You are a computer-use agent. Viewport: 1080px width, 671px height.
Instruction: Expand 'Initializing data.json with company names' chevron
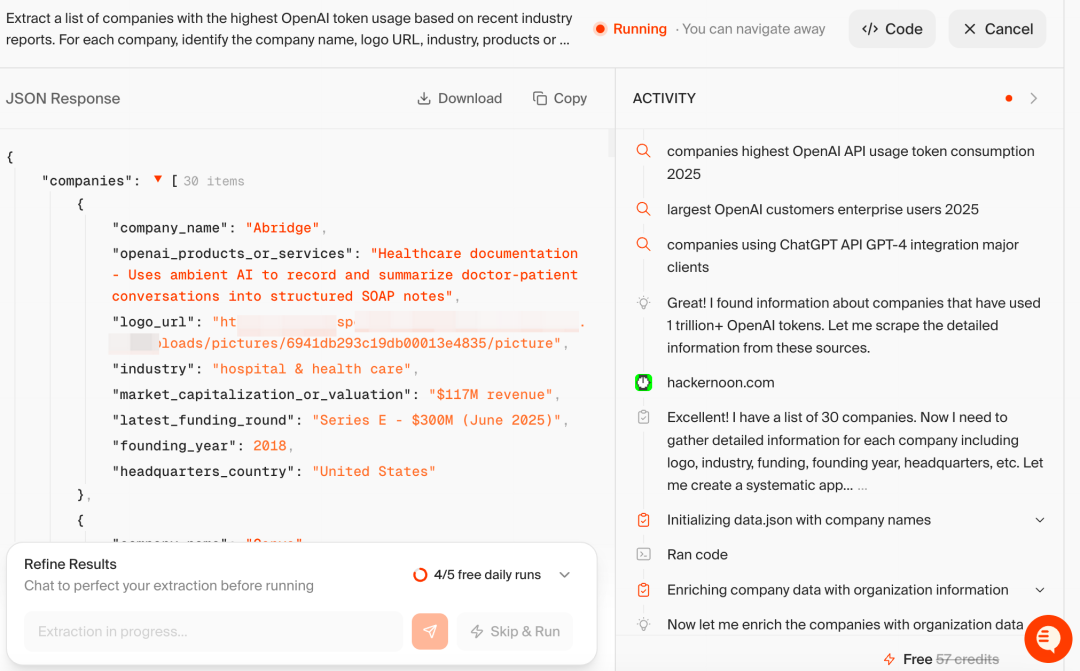click(1040, 520)
